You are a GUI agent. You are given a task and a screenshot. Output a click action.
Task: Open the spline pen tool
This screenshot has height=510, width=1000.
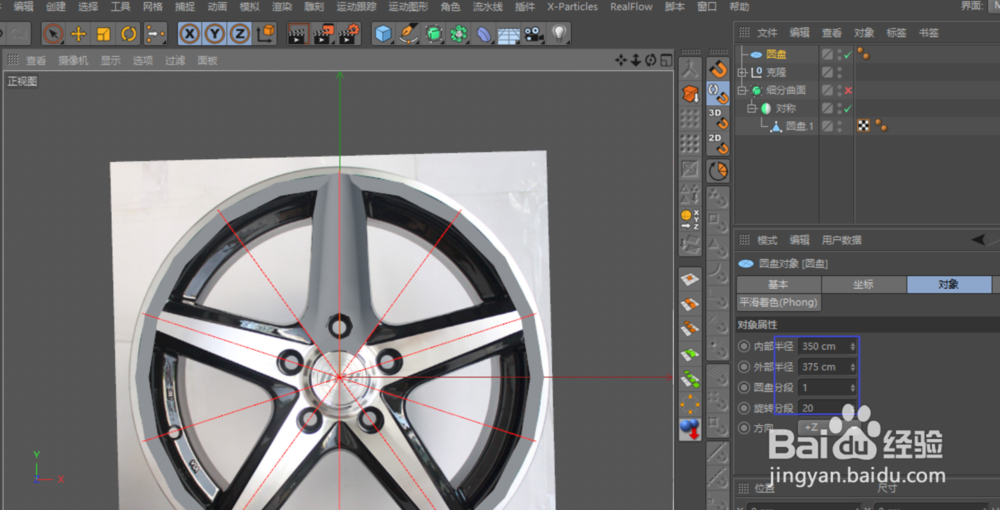coord(408,34)
